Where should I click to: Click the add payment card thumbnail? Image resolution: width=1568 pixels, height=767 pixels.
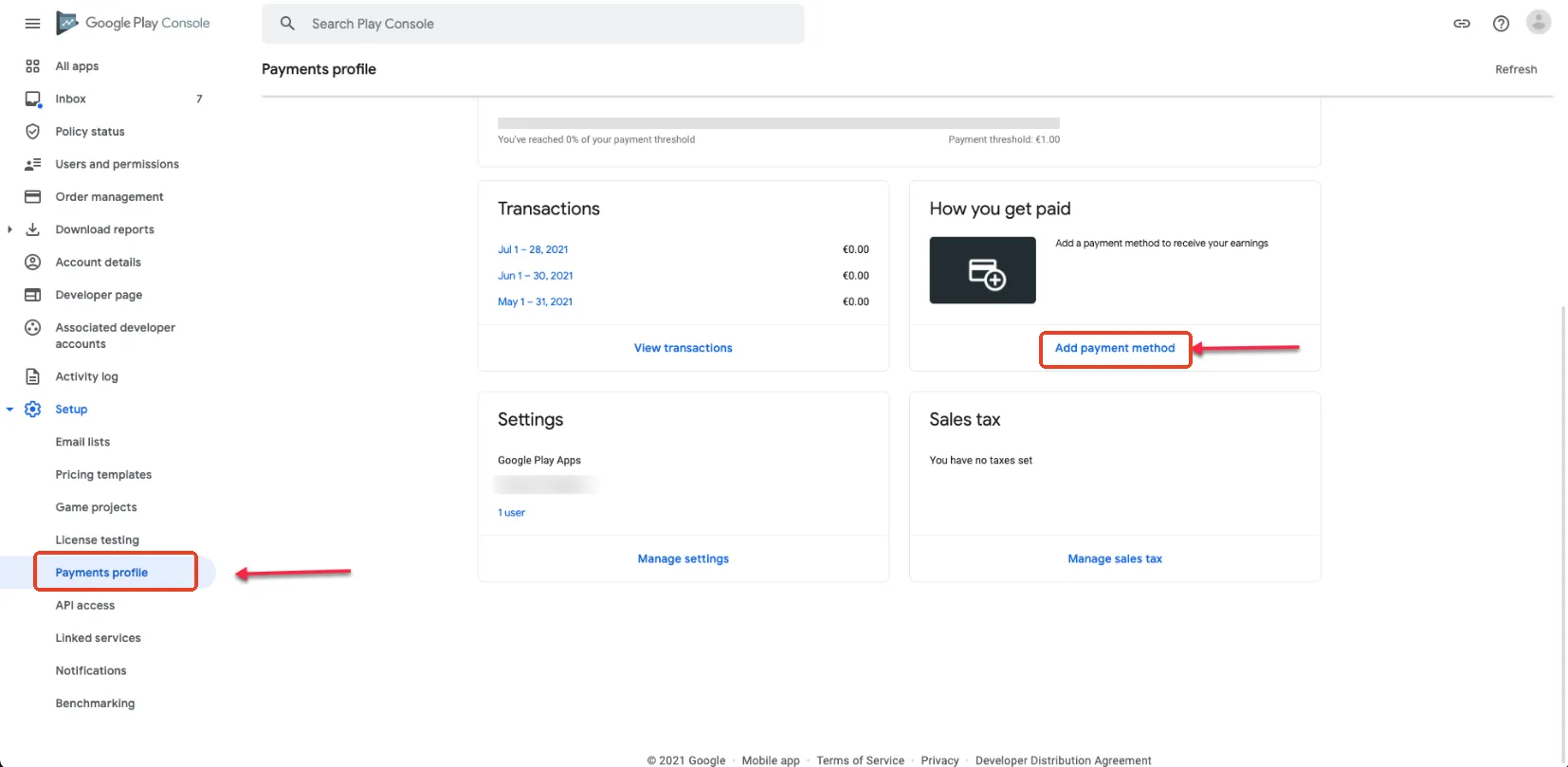(x=982, y=270)
